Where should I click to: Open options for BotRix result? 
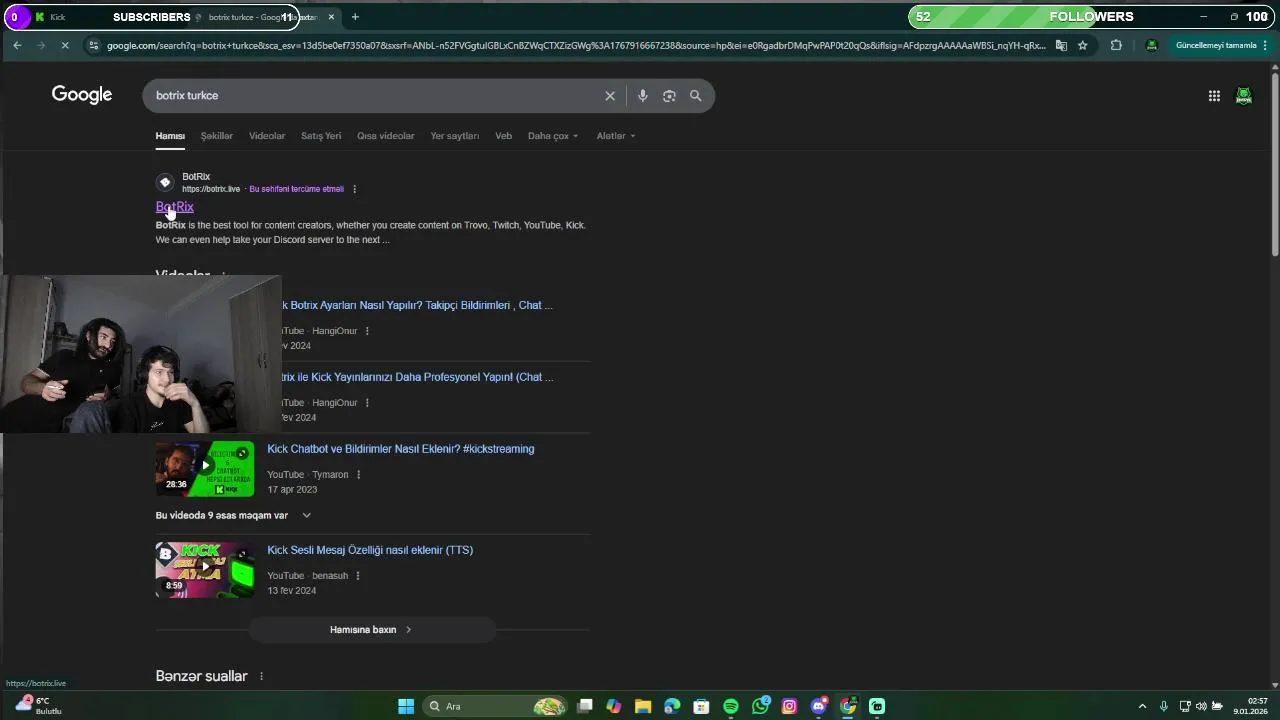(x=354, y=189)
